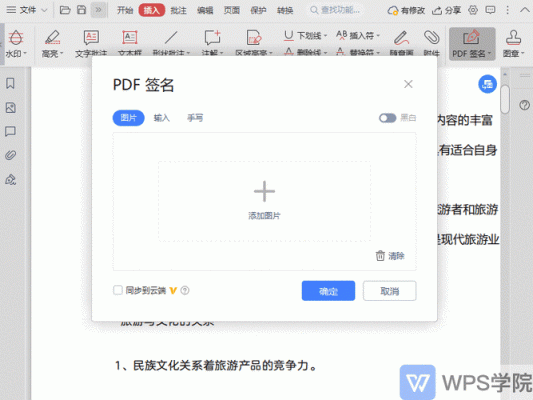This screenshot has width=533, height=400.
Task: Open the signature panel in sidebar
Action: coord(11,179)
